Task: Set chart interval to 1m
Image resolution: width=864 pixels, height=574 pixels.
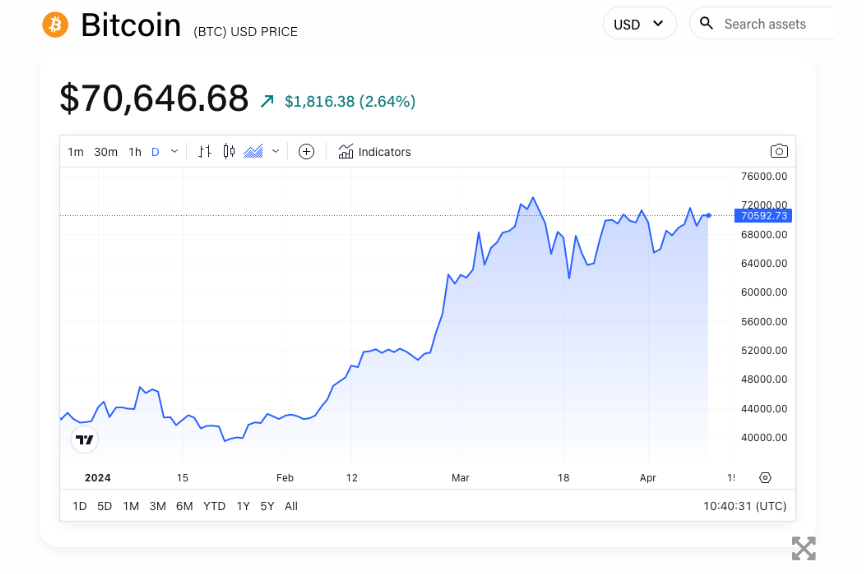Action: pyautogui.click(x=75, y=152)
